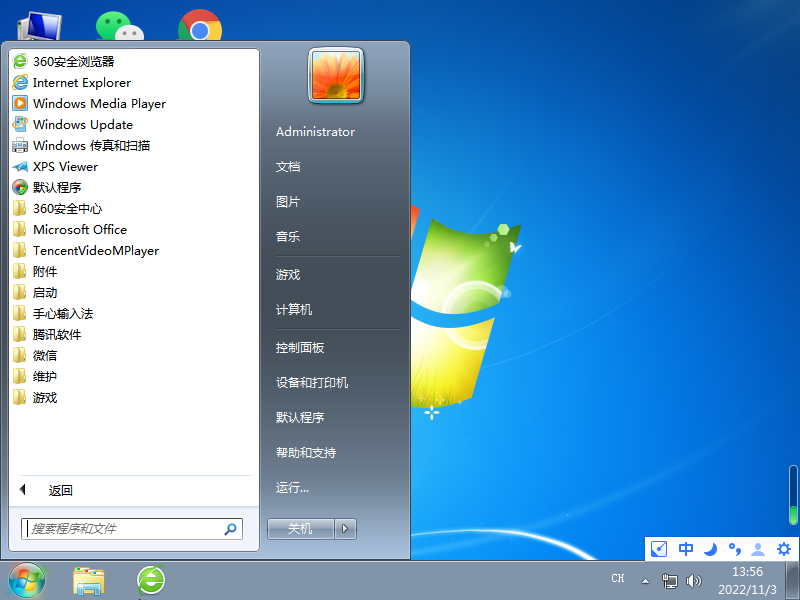This screenshot has width=800, height=600.
Task: Open shutdown options arrow beside 关机
Action: coord(336,528)
